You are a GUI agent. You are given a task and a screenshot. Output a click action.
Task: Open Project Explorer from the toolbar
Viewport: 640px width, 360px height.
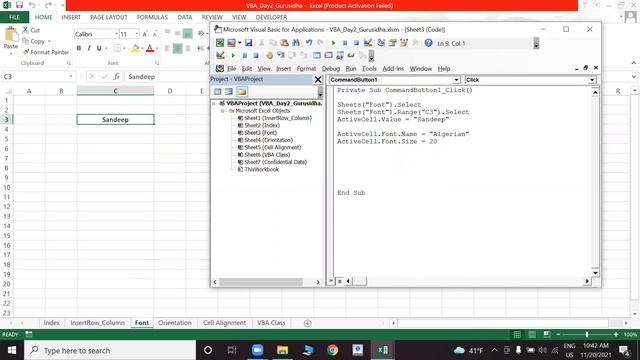(381, 43)
